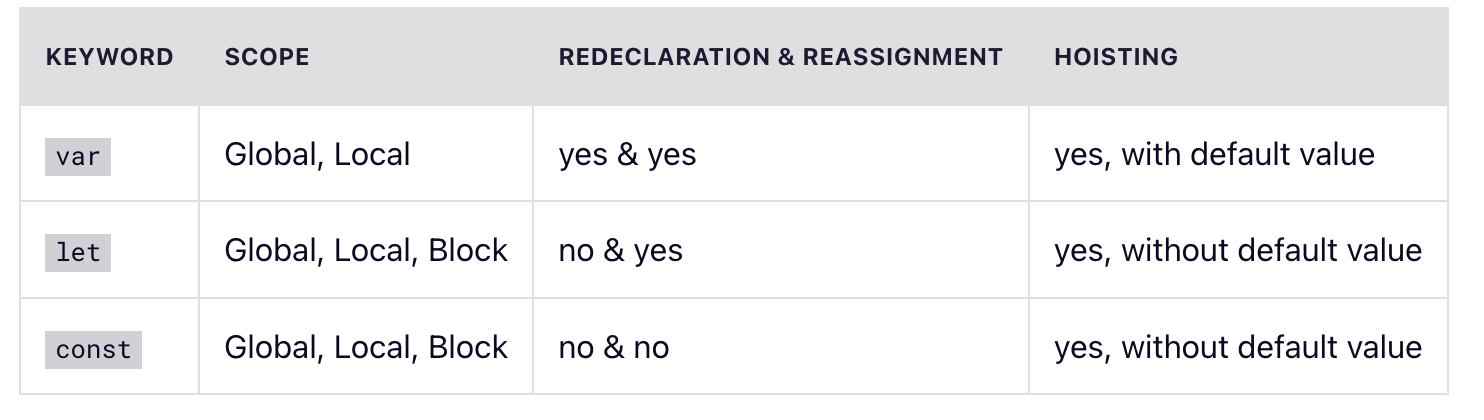Click let row's "yes, without default value"

point(1237,251)
